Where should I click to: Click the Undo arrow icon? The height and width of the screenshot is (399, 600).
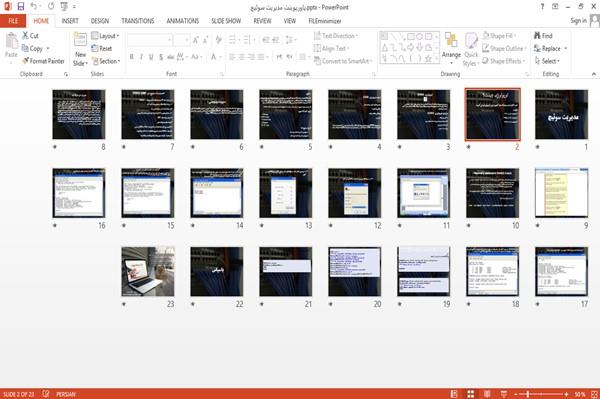click(x=34, y=6)
